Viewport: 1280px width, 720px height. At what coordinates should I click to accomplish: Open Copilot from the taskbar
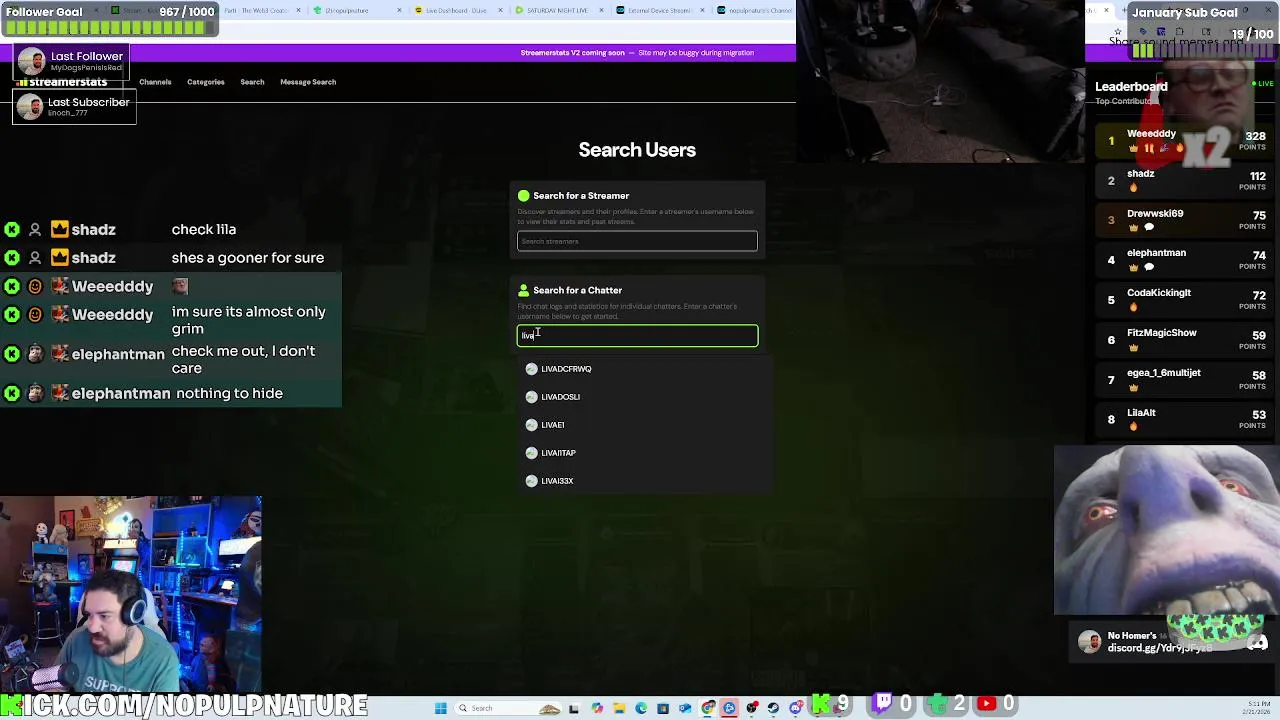pos(597,708)
